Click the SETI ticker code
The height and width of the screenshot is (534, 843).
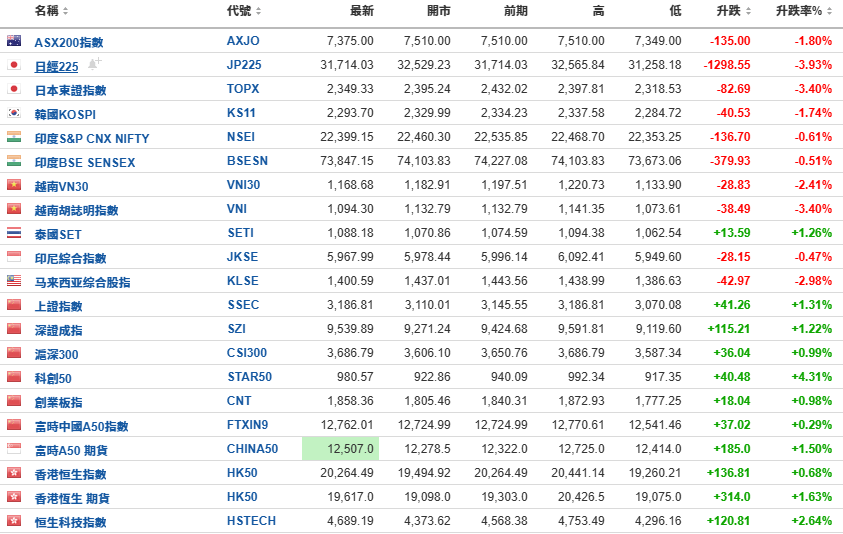(x=240, y=233)
